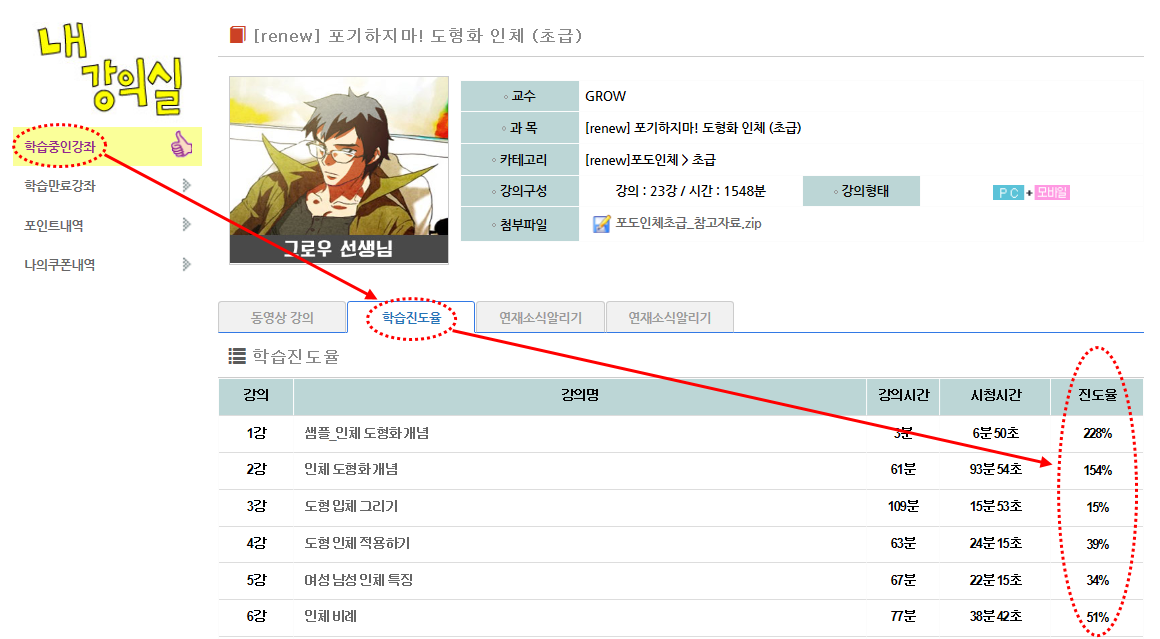This screenshot has width=1160, height=639.
Task: Click the zip attachment file icon
Action: 601,223
